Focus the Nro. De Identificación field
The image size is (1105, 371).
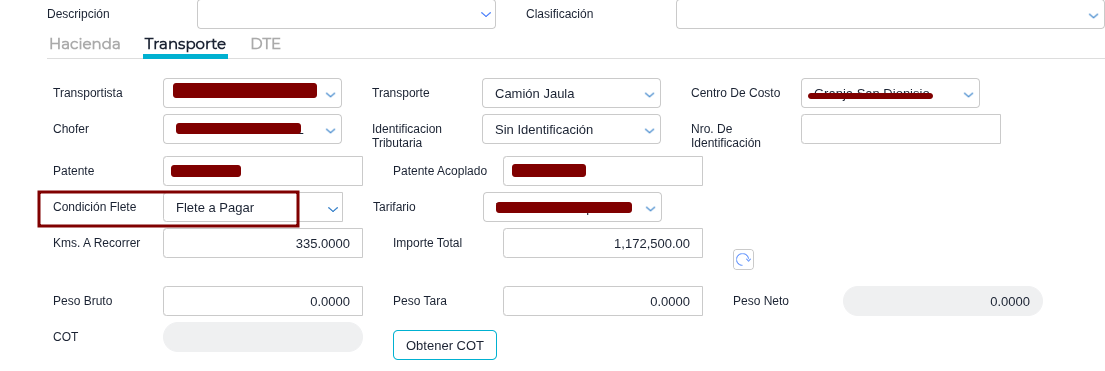[x=901, y=129]
